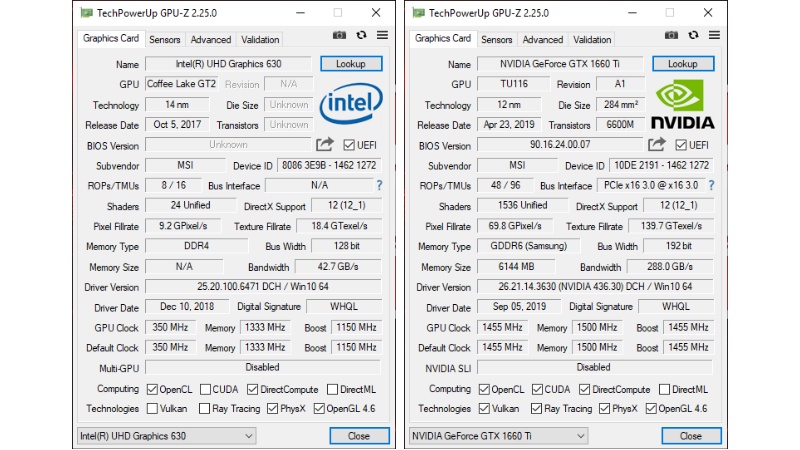Click the GPU-Z app icon in the Intel window's title bar
The image size is (800, 450).
86,13
